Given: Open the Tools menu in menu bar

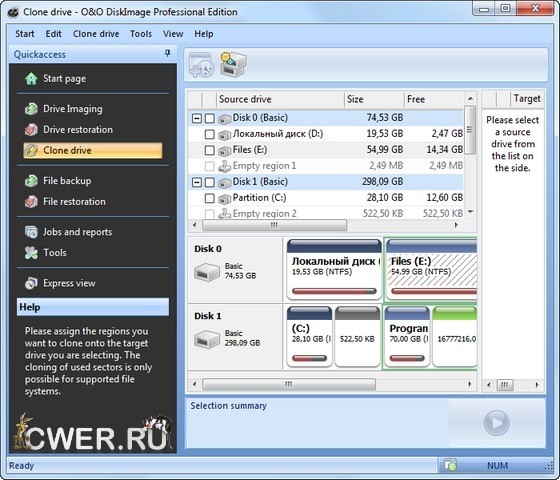Looking at the screenshot, I should (x=141, y=34).
